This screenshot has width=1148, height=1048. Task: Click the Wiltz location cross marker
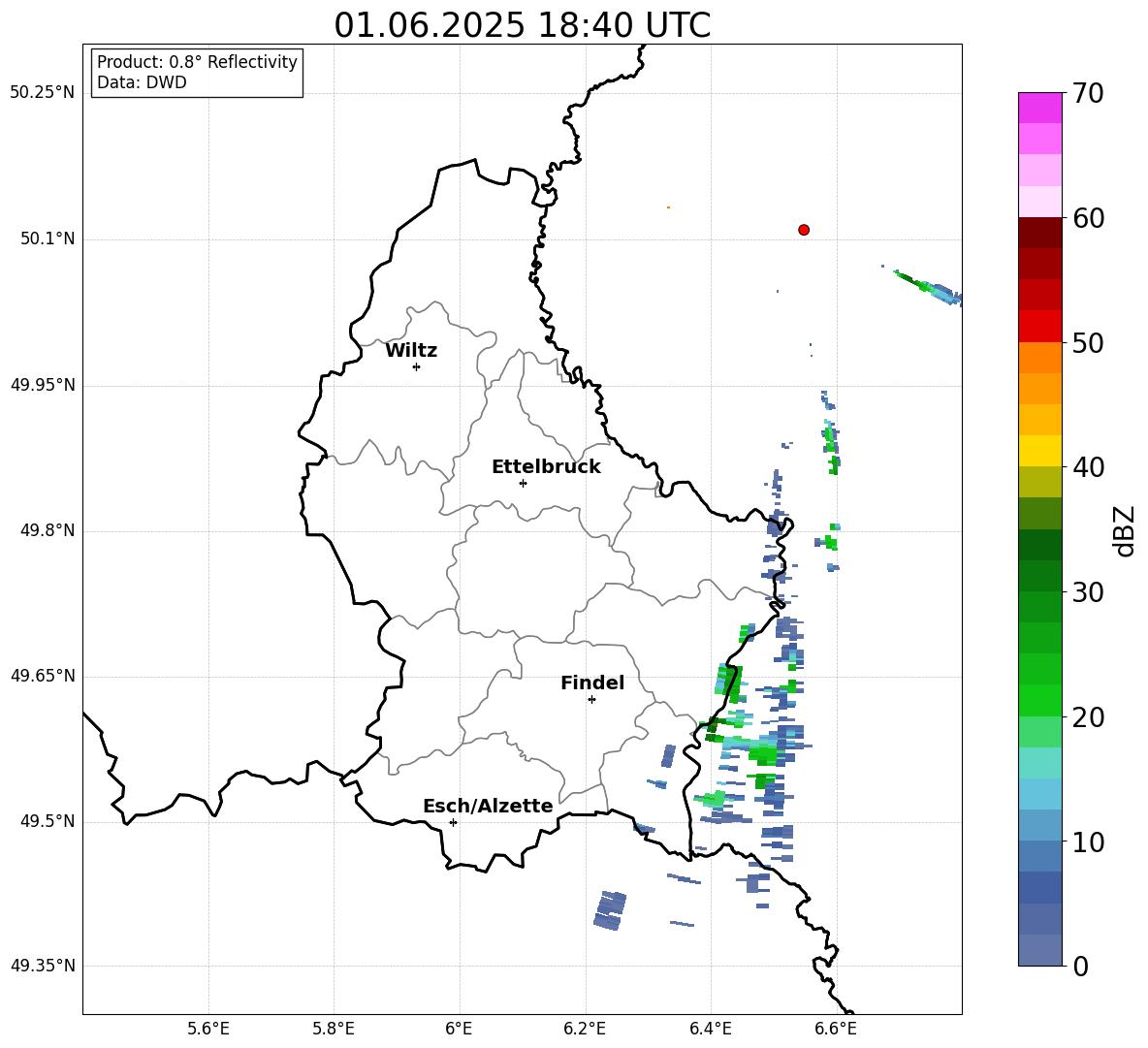(x=417, y=366)
